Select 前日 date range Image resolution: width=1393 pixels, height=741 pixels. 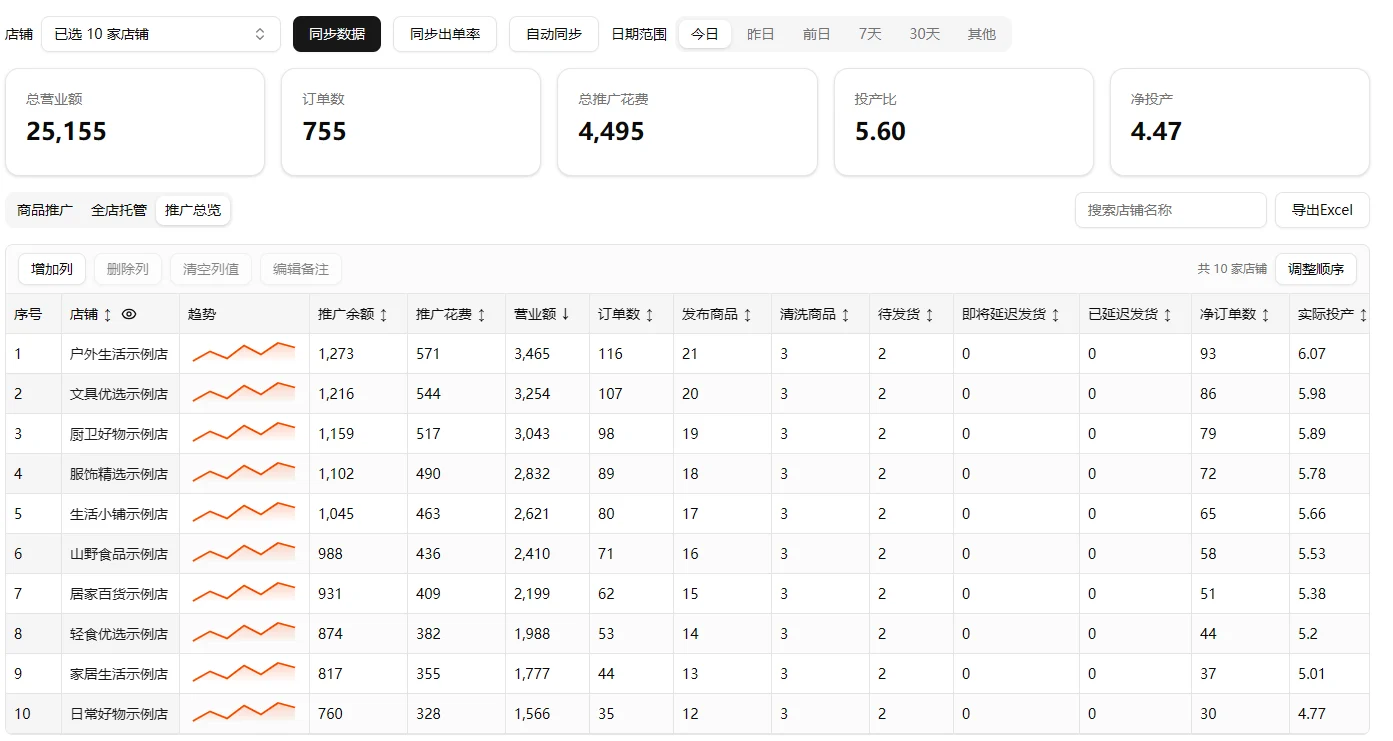click(x=817, y=34)
